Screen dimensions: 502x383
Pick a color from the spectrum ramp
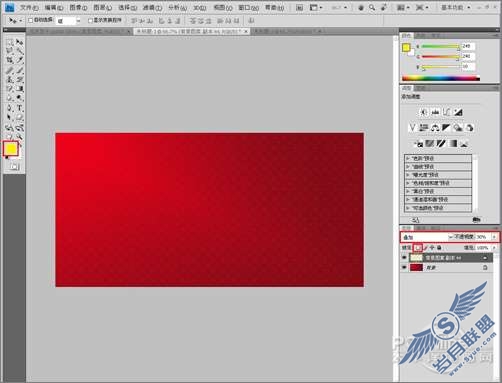(x=441, y=79)
